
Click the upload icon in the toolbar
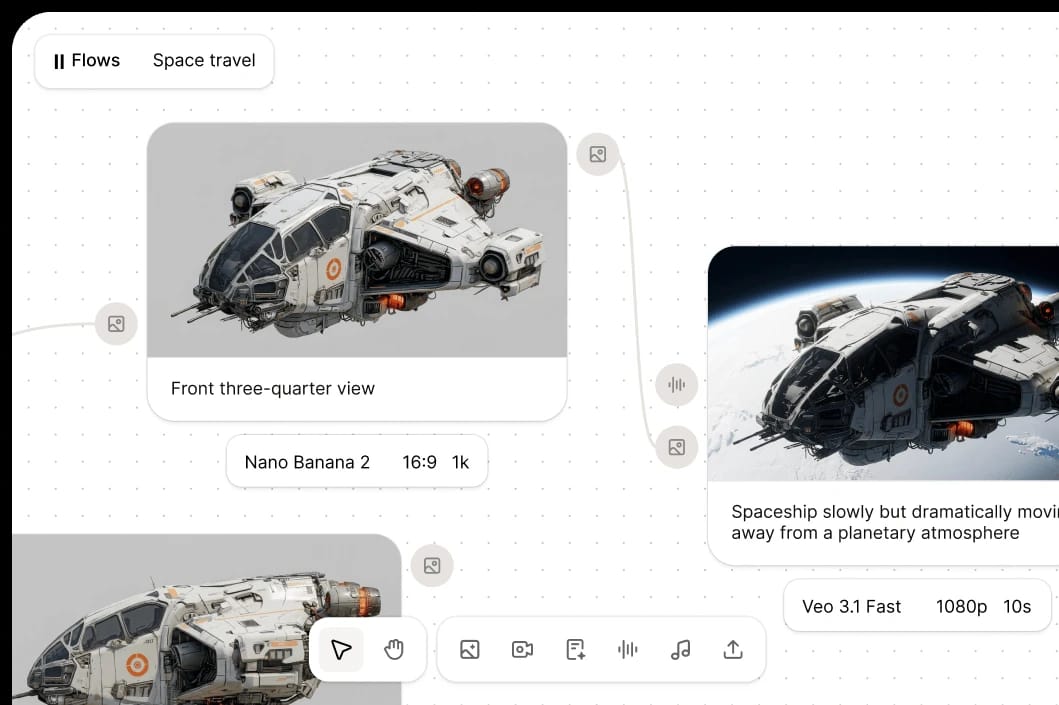pos(733,649)
